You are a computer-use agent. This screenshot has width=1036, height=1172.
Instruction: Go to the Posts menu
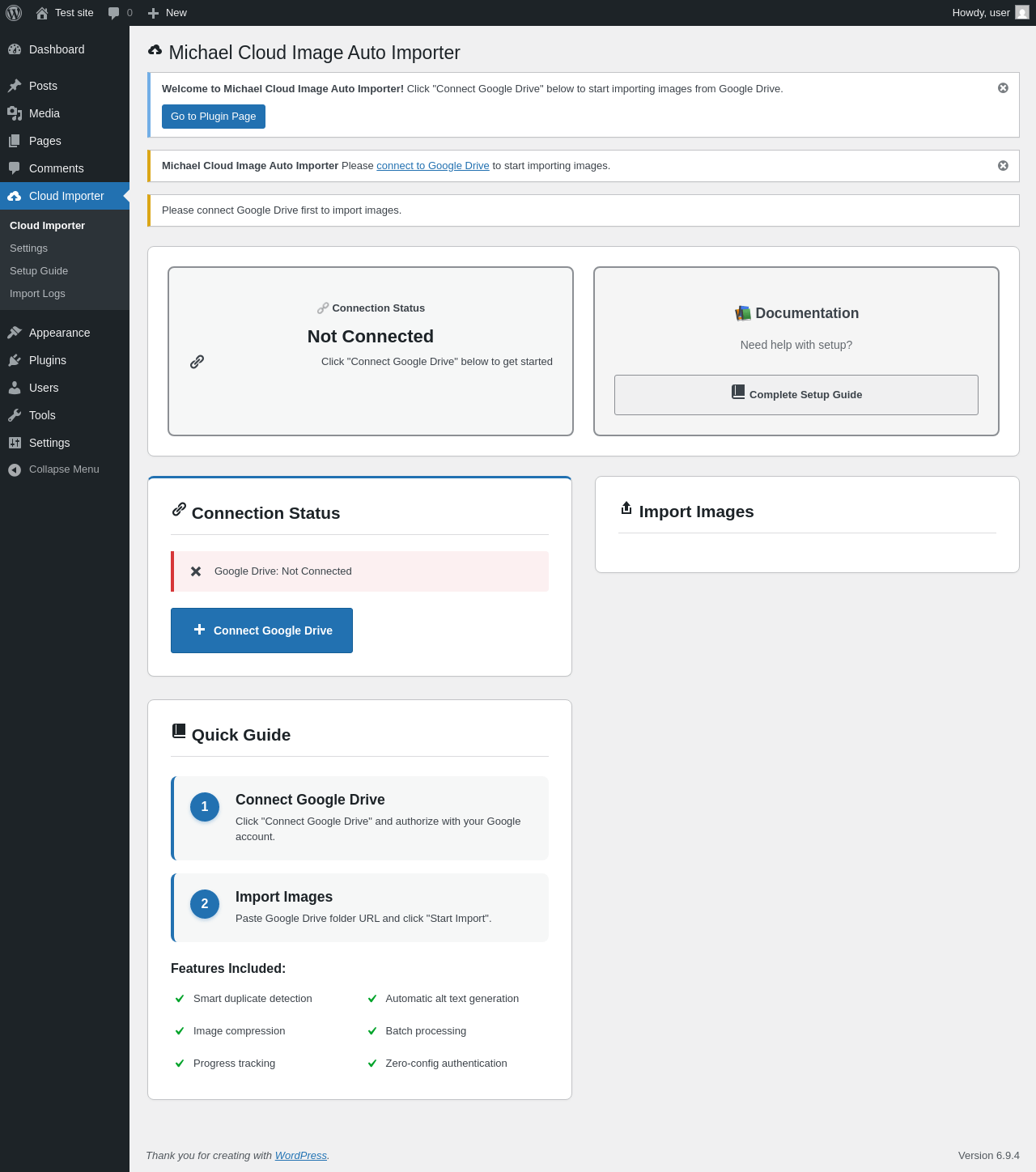click(65, 86)
